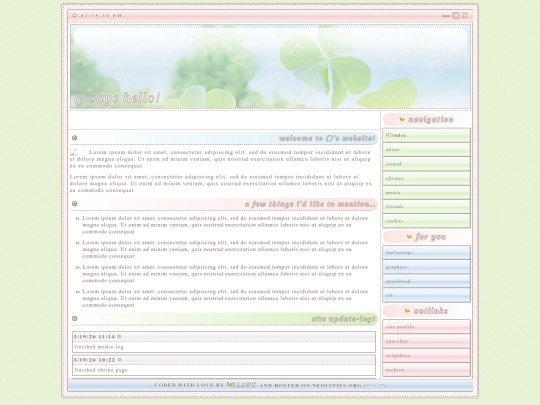Screen dimensions: 540x405
Task: Visit the spacehey outlink
Action: tap(426, 341)
